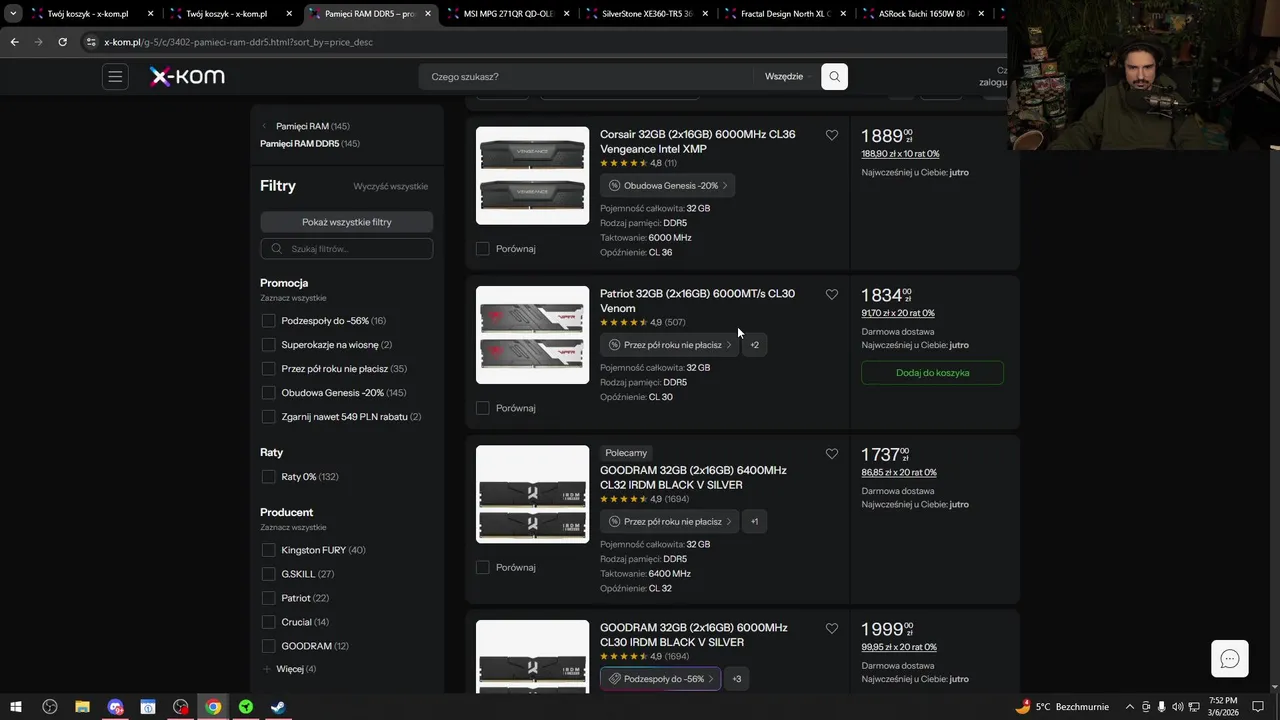Click 'Dodaj do koszyka' for Patriot Venom
The height and width of the screenshot is (720, 1280).
point(932,373)
